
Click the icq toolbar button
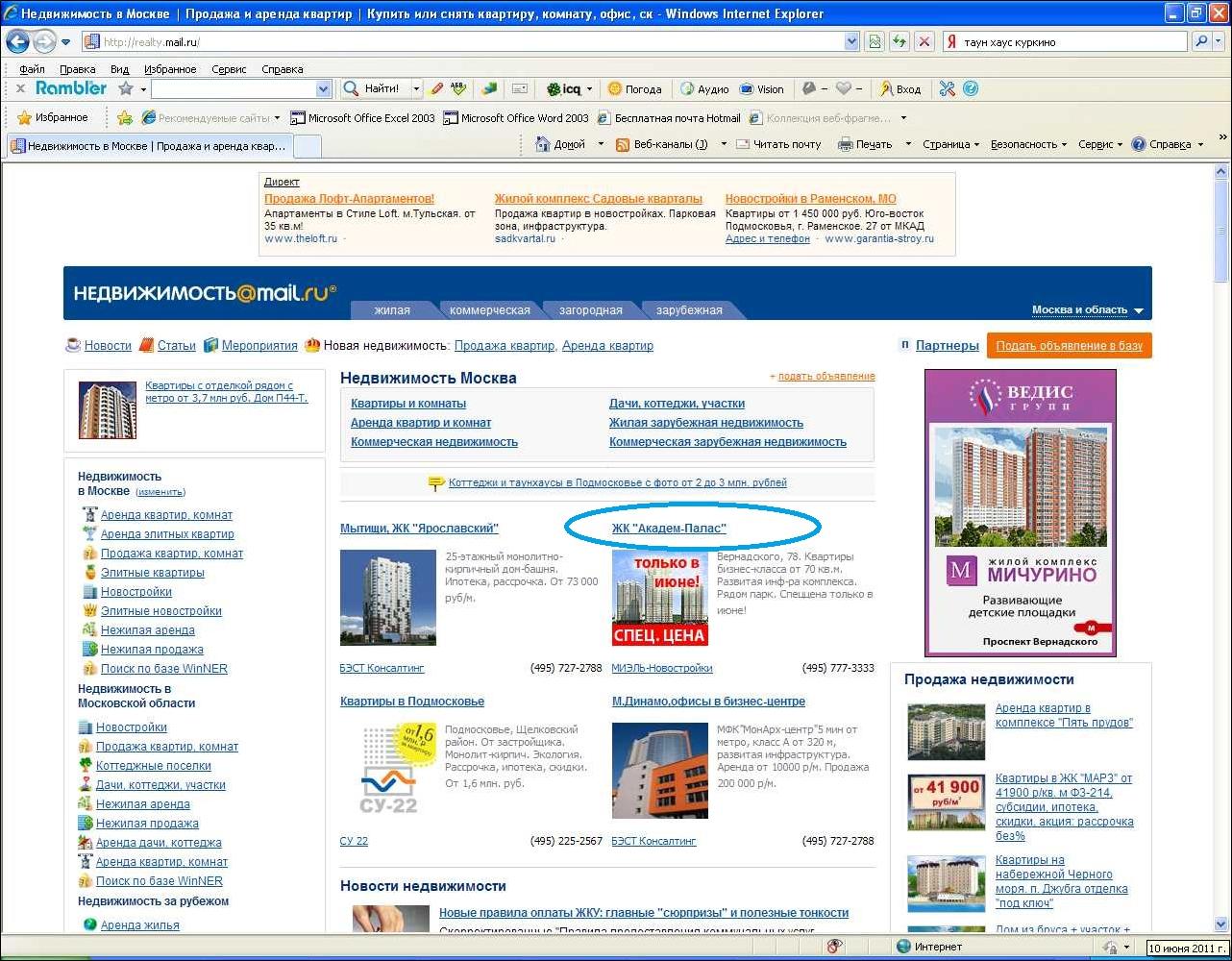(566, 88)
